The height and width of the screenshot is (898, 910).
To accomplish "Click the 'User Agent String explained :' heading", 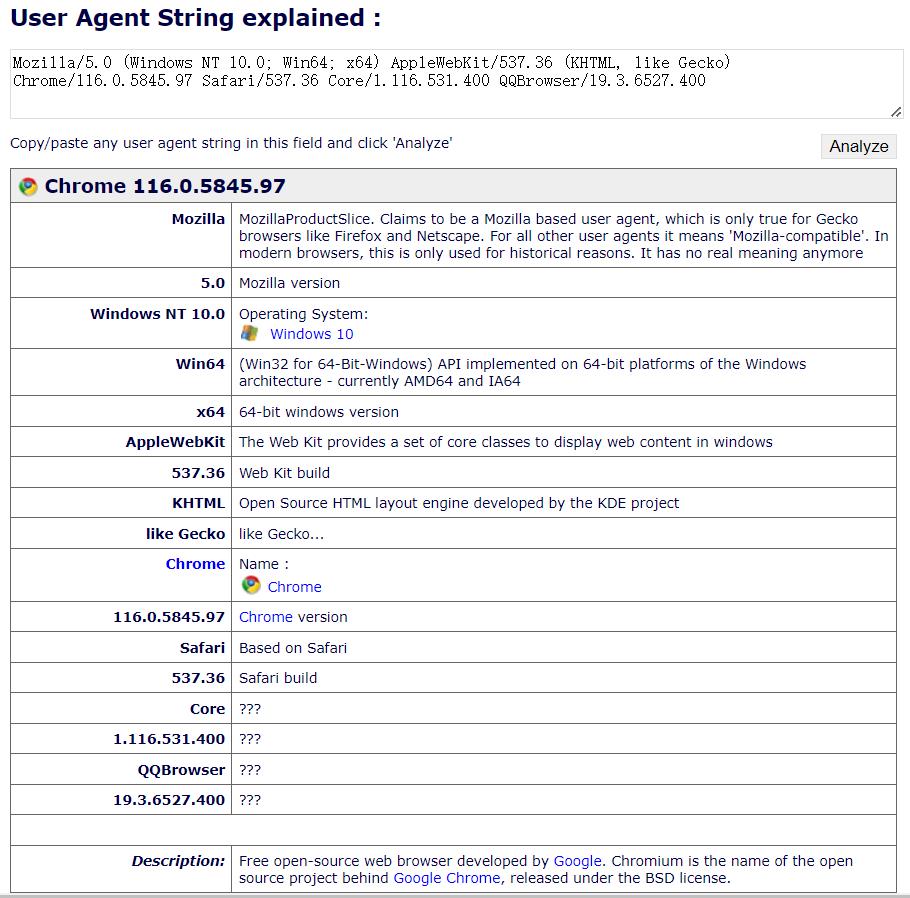I will click(196, 18).
